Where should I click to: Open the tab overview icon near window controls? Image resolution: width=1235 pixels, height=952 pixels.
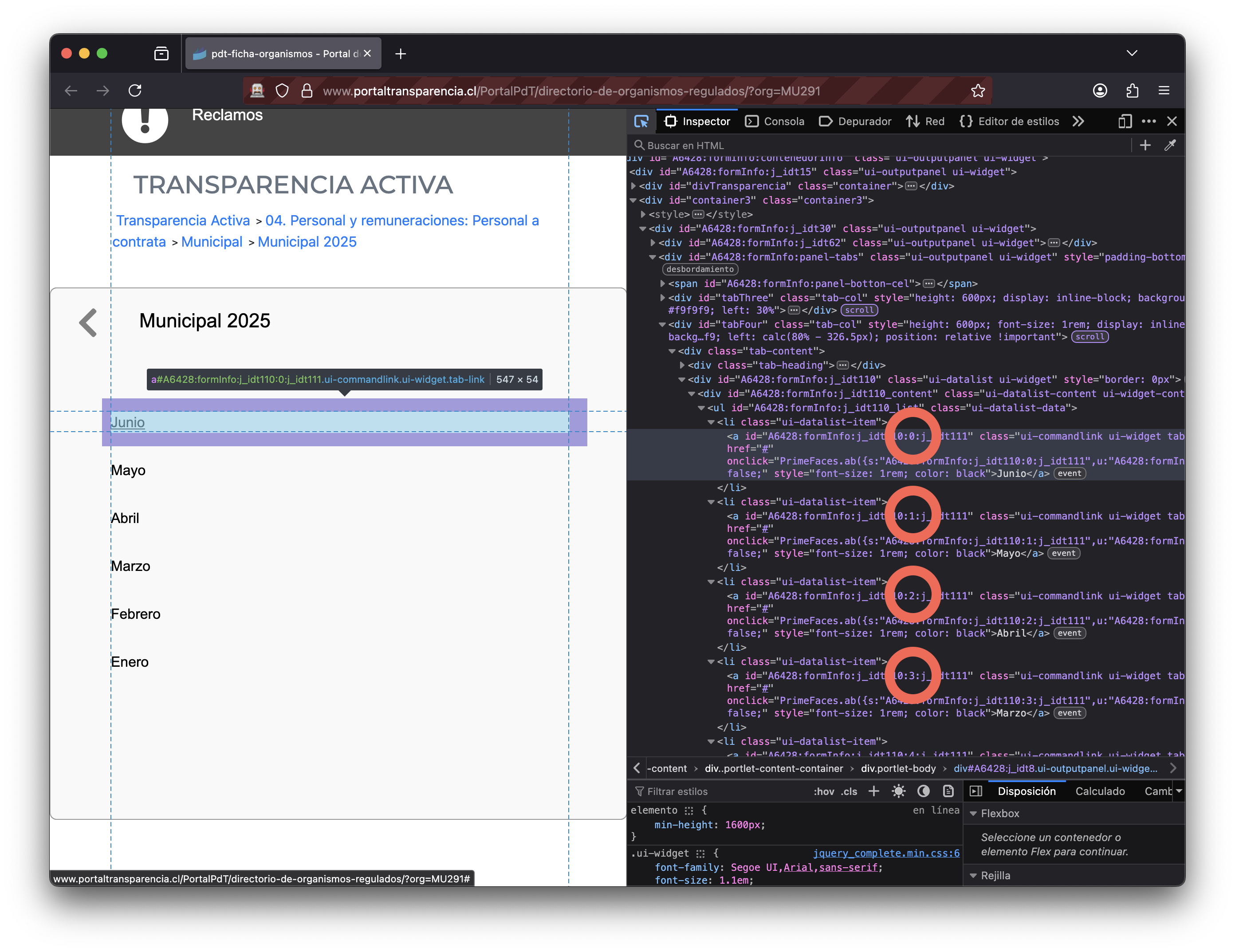[x=161, y=54]
